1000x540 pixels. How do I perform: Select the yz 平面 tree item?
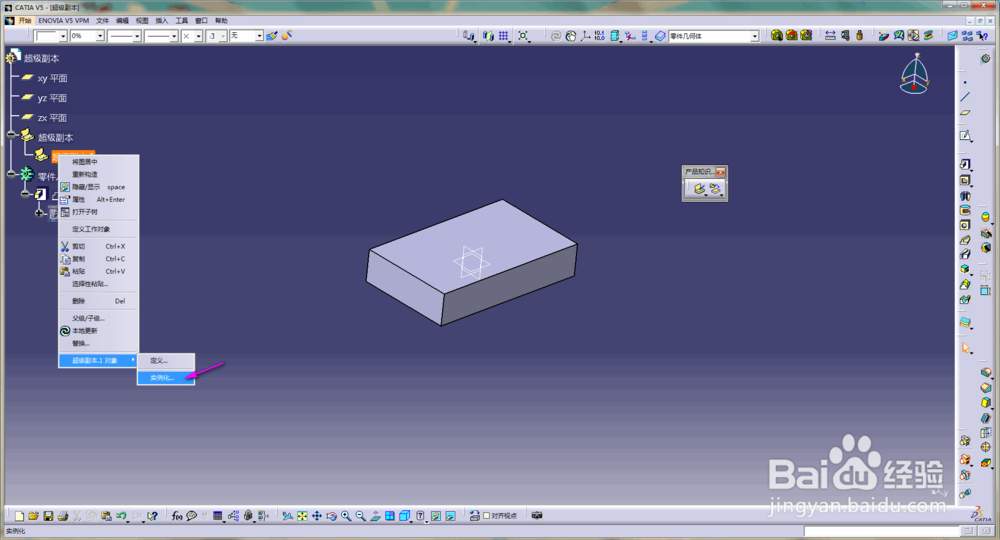[x=52, y=98]
